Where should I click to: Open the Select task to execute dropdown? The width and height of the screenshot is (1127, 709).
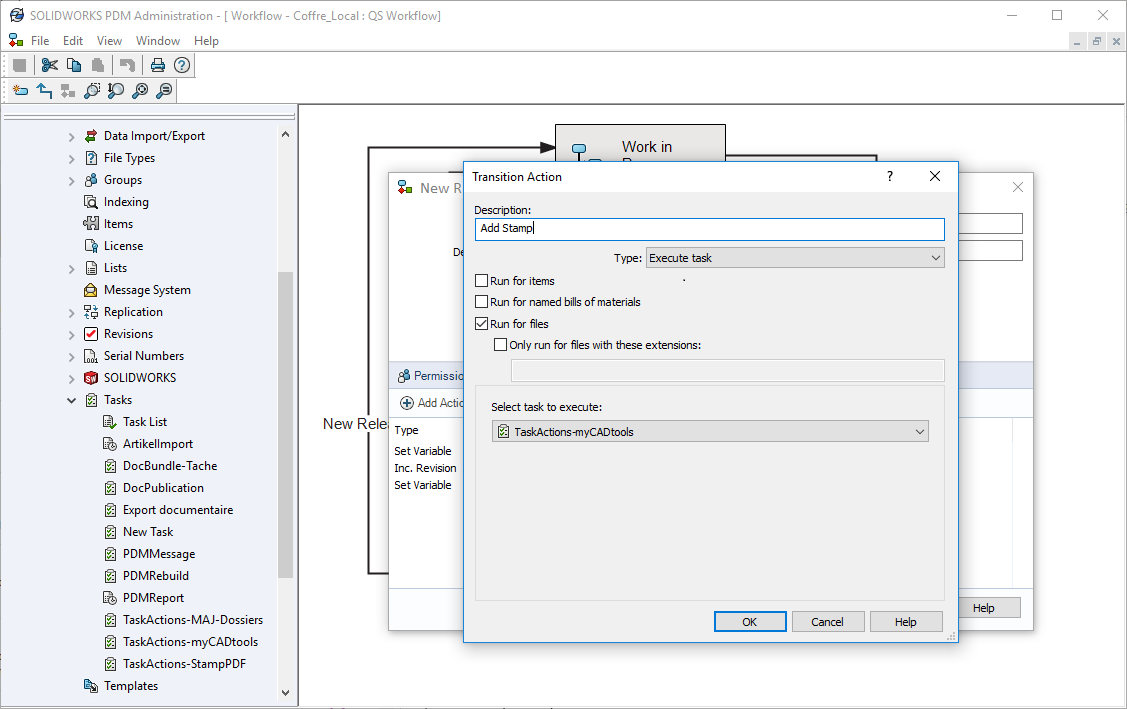[710, 432]
